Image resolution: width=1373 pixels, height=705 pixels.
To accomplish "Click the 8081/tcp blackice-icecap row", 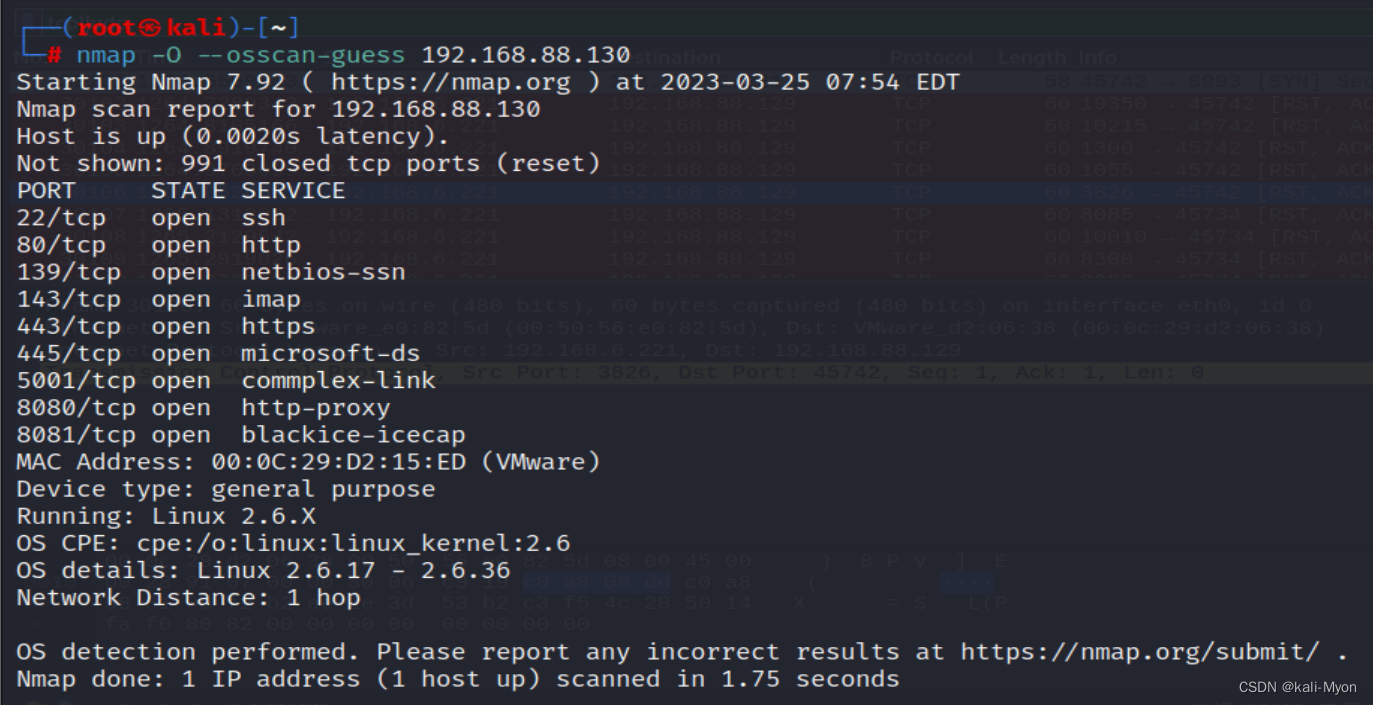I will pyautogui.click(x=240, y=435).
